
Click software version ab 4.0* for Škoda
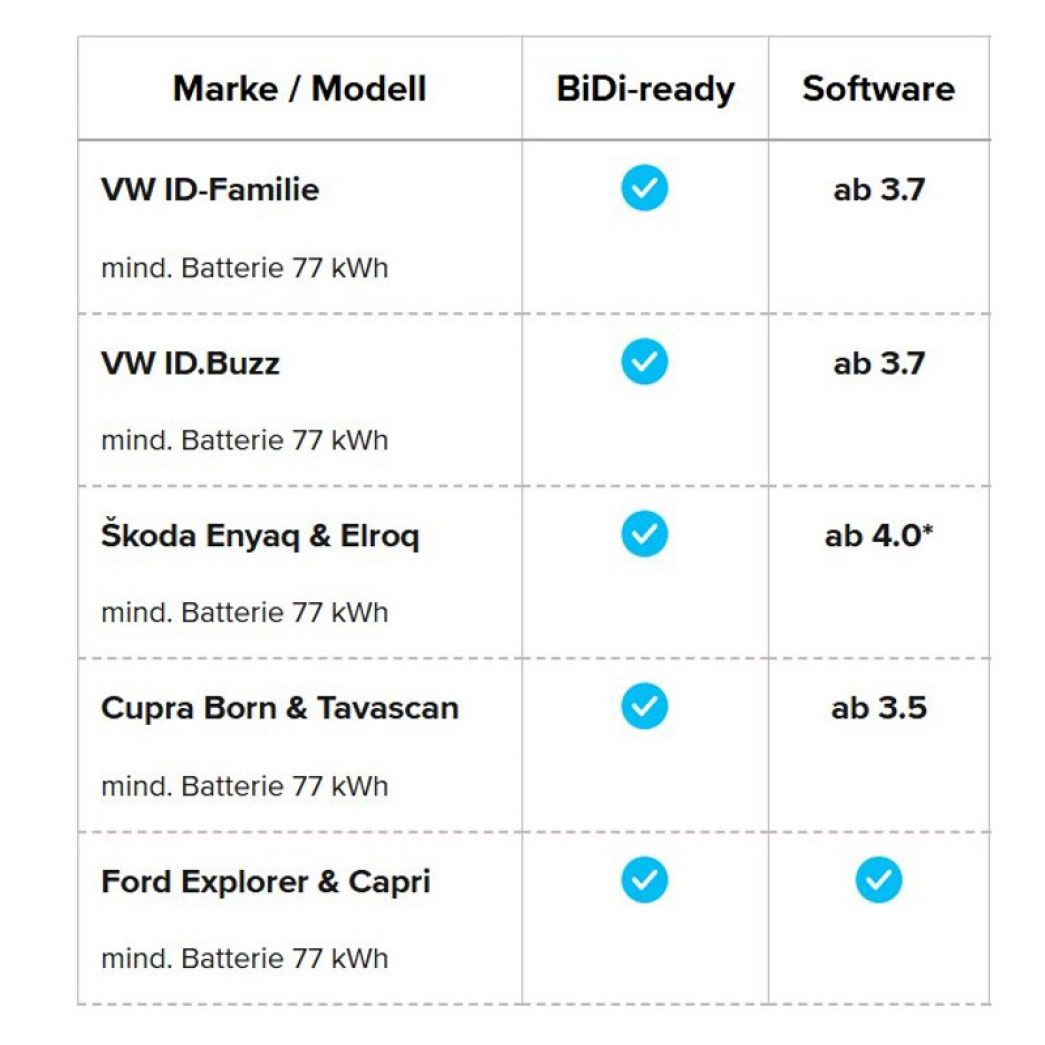coord(878,536)
